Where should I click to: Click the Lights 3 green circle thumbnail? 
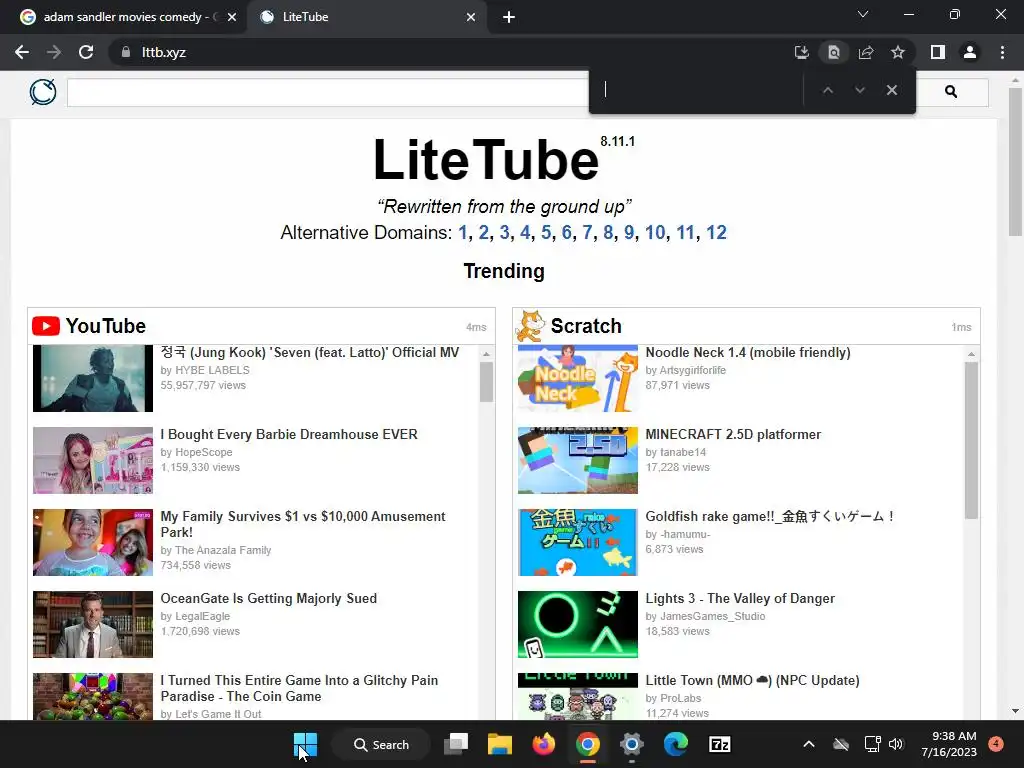(577, 624)
